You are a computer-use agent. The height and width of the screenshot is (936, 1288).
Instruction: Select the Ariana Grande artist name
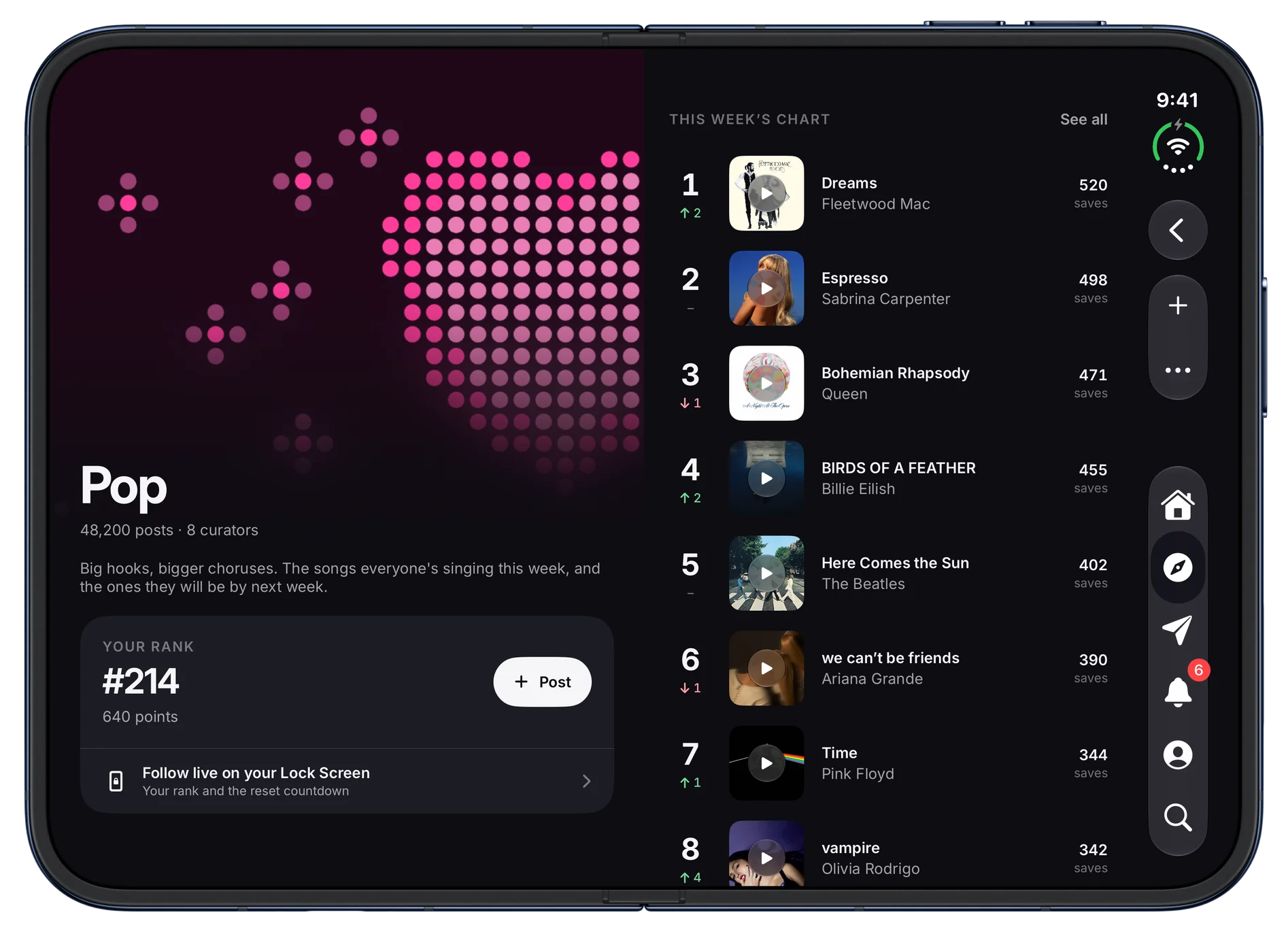pos(872,679)
